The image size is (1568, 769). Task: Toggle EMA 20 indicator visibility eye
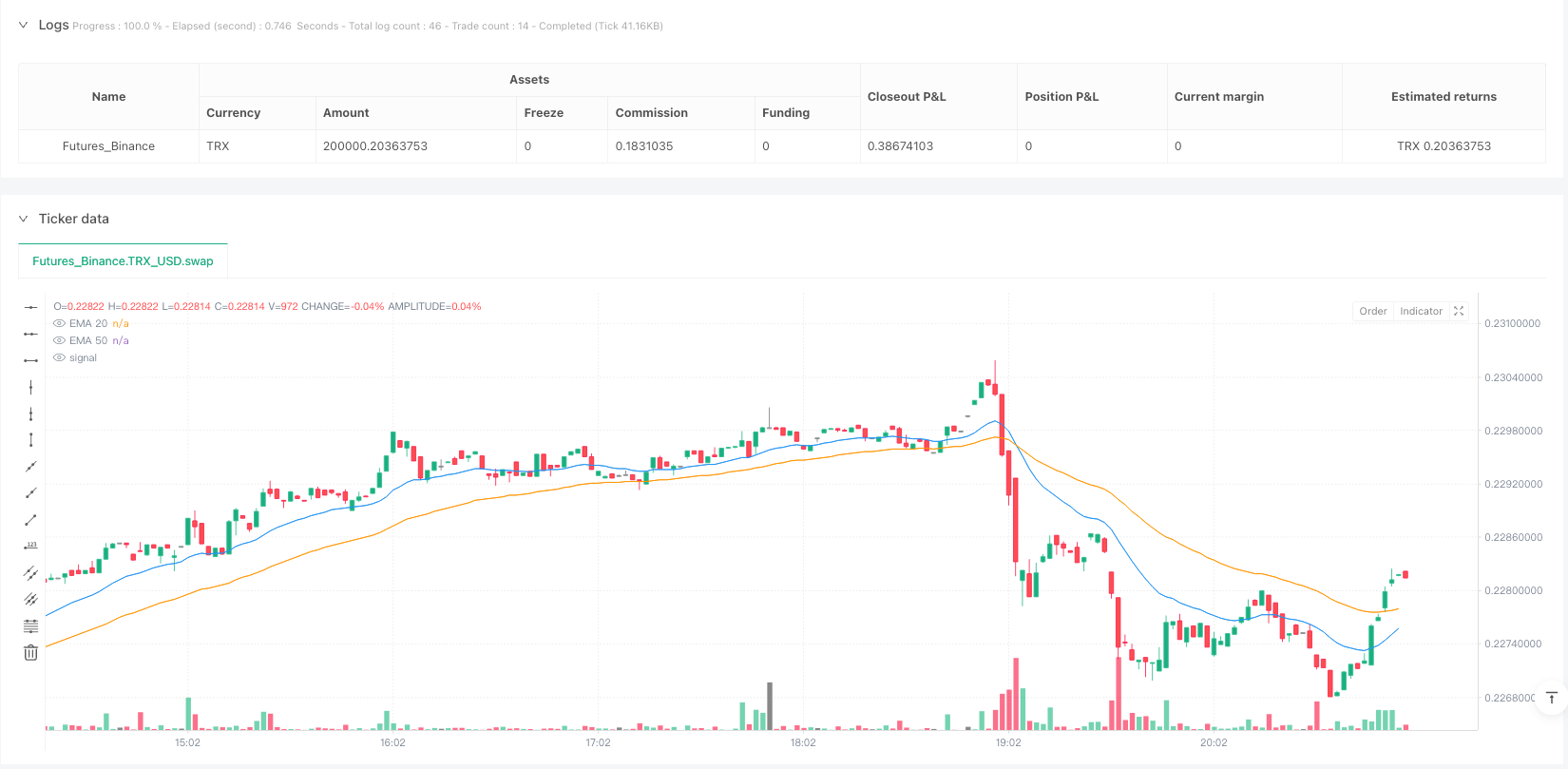tap(60, 323)
